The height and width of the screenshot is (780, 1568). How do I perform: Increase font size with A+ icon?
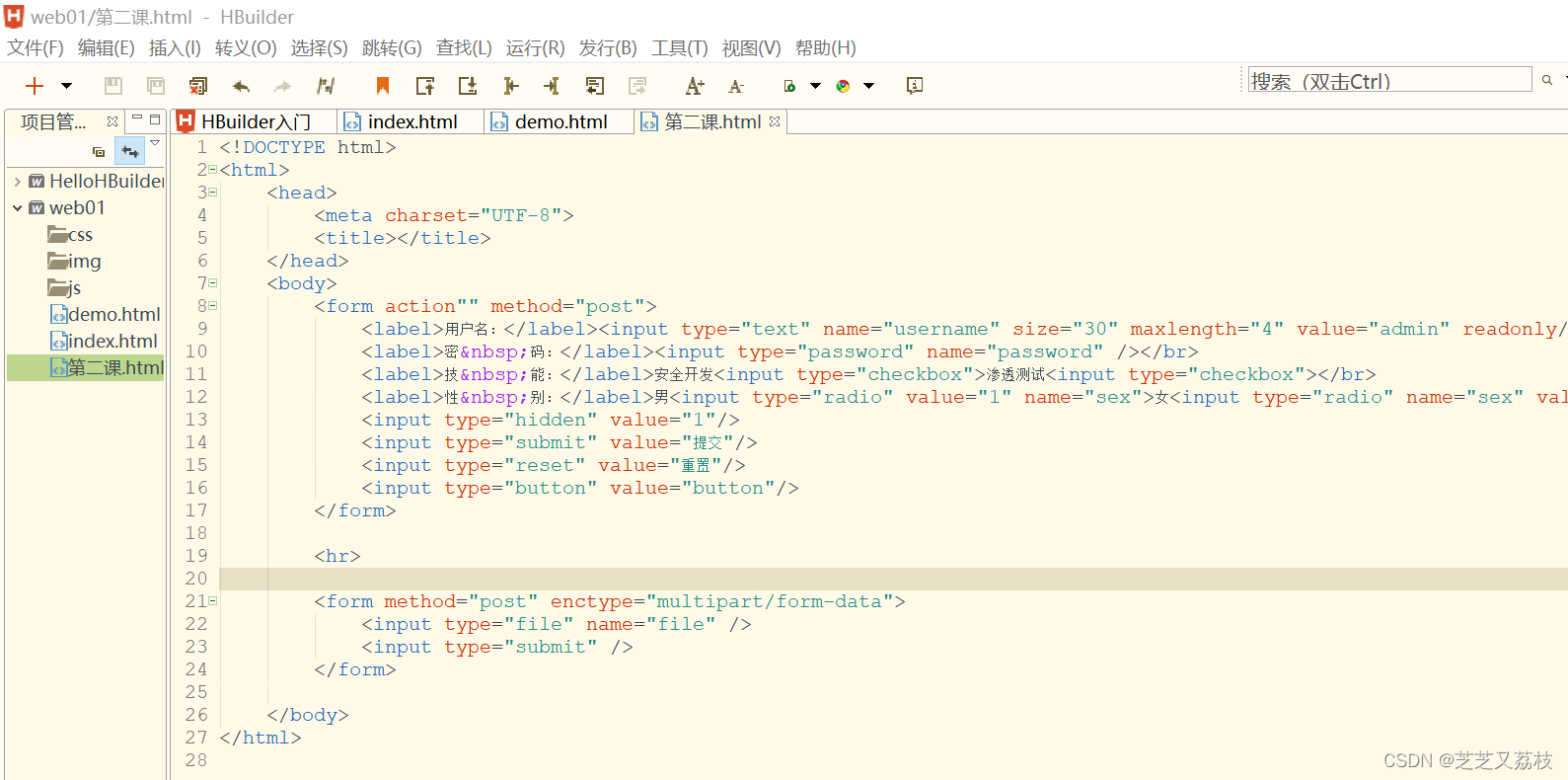[x=695, y=86]
